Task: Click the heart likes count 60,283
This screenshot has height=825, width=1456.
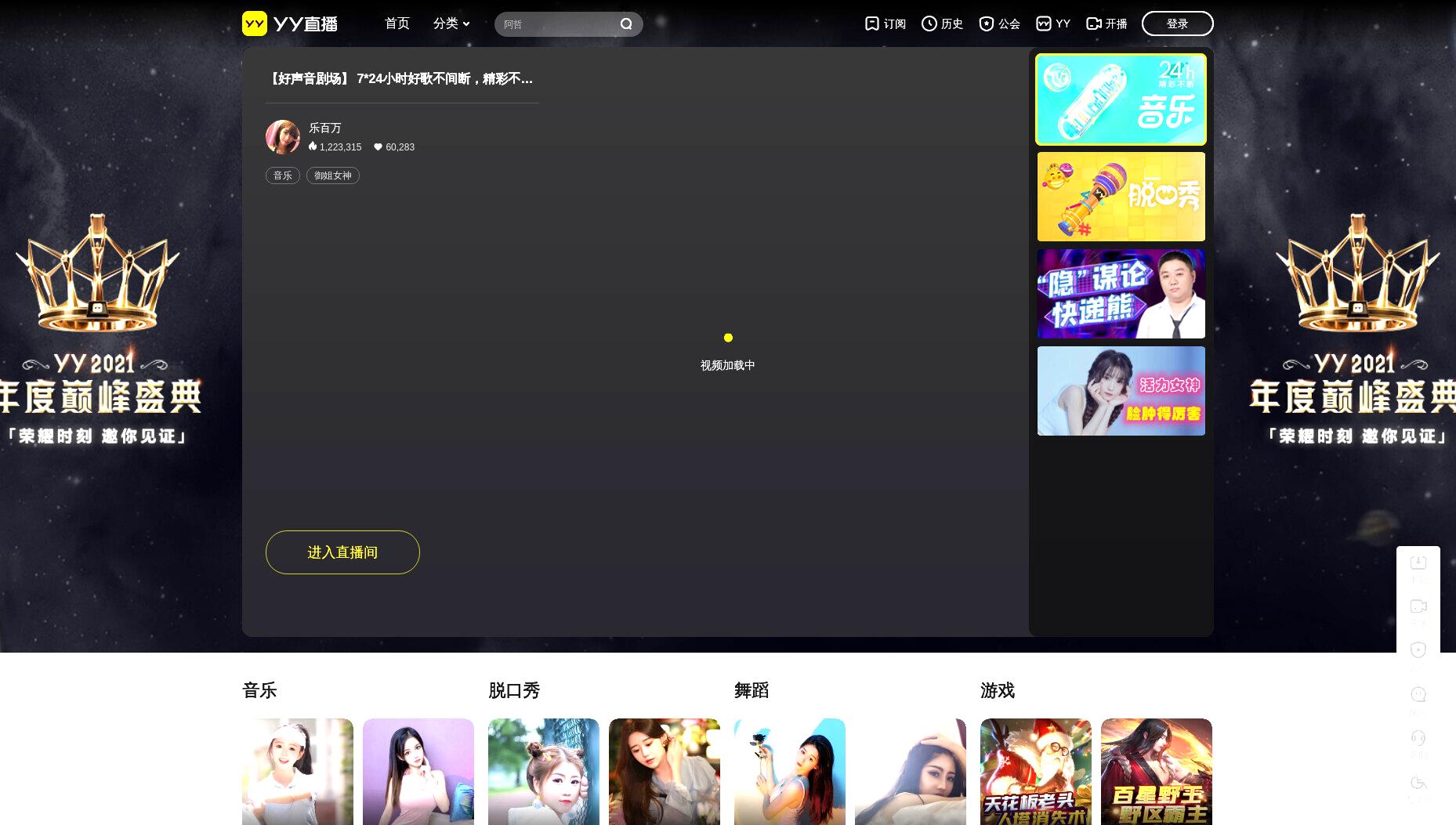Action: pyautogui.click(x=394, y=147)
